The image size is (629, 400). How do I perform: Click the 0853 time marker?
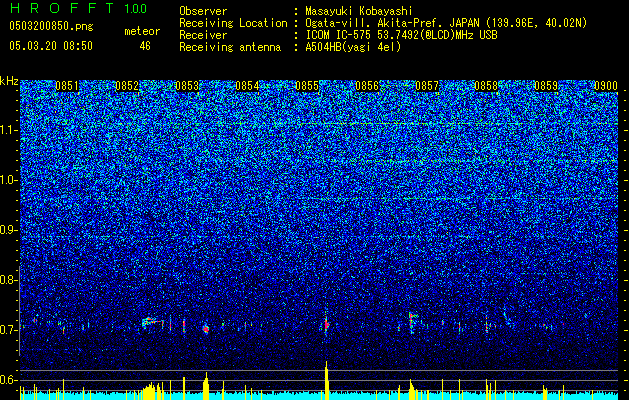tap(187, 86)
